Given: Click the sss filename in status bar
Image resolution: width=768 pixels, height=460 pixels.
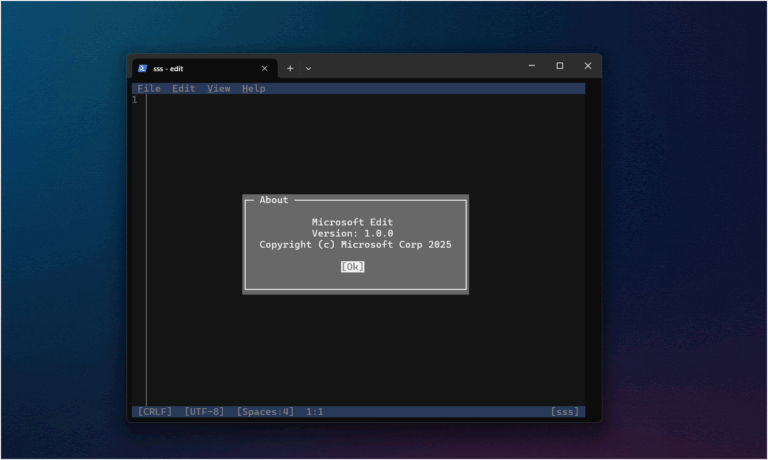Looking at the screenshot, I should pos(565,412).
